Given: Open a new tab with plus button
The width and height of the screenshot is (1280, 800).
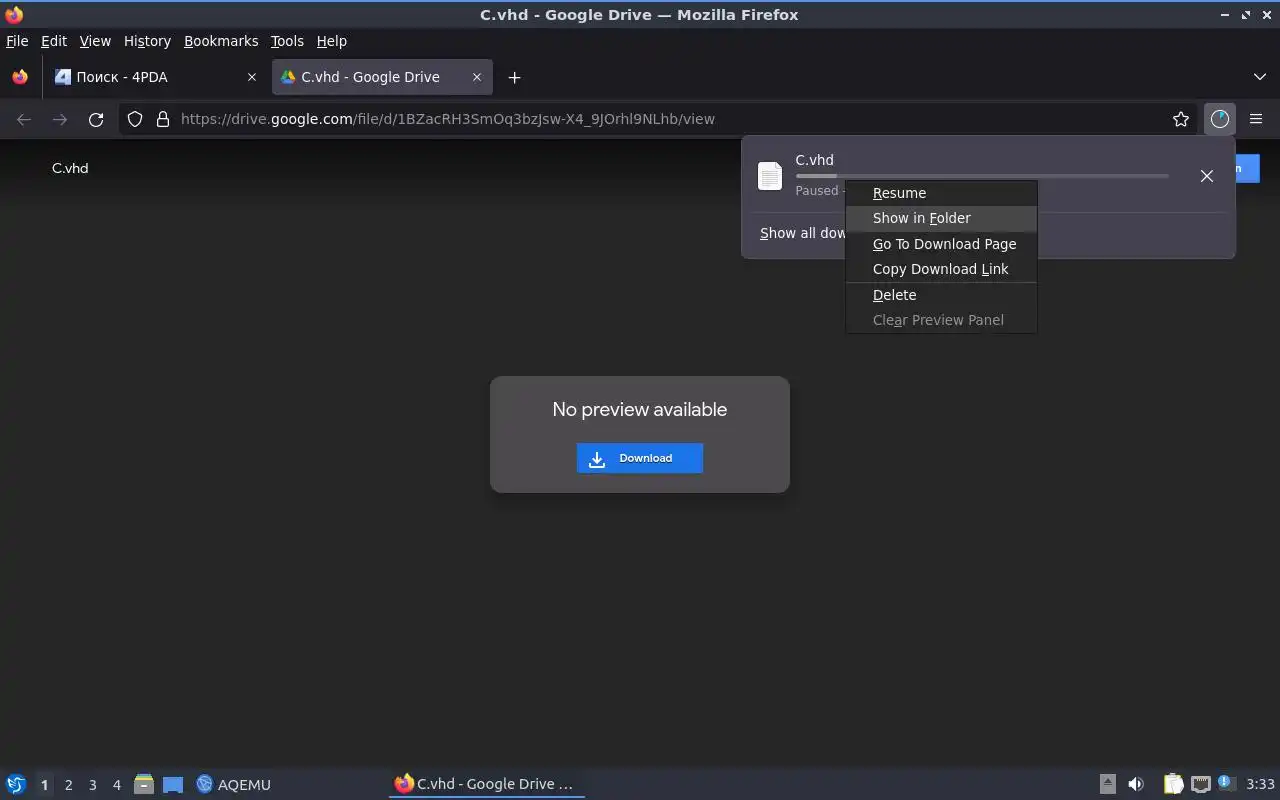Looking at the screenshot, I should click(514, 77).
